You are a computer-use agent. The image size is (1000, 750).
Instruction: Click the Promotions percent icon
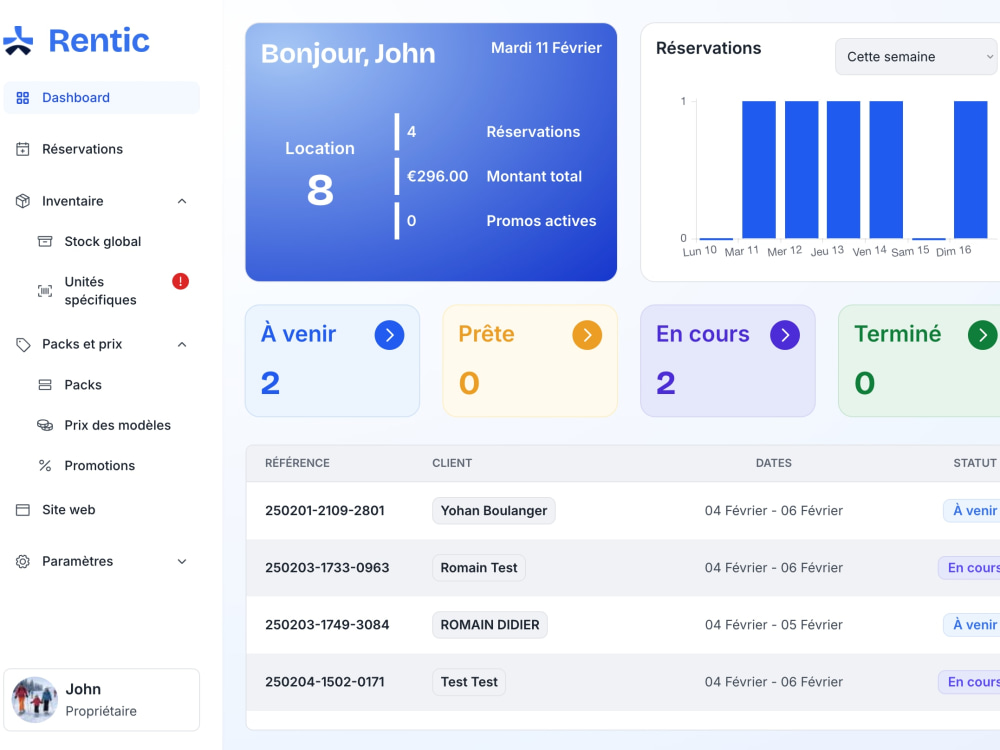pos(45,466)
